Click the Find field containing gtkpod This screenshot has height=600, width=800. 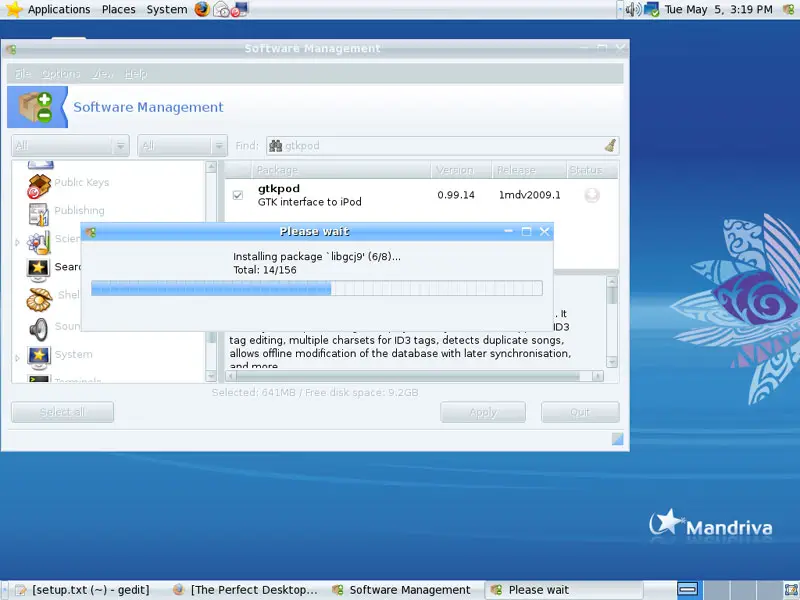[443, 146]
